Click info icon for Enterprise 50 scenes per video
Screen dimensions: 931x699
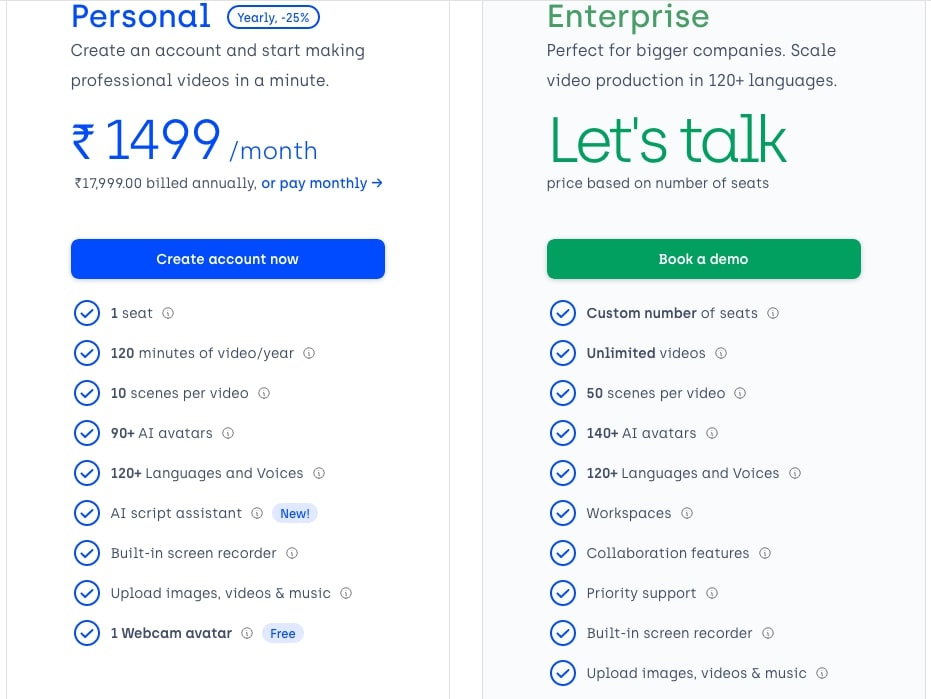pos(740,393)
